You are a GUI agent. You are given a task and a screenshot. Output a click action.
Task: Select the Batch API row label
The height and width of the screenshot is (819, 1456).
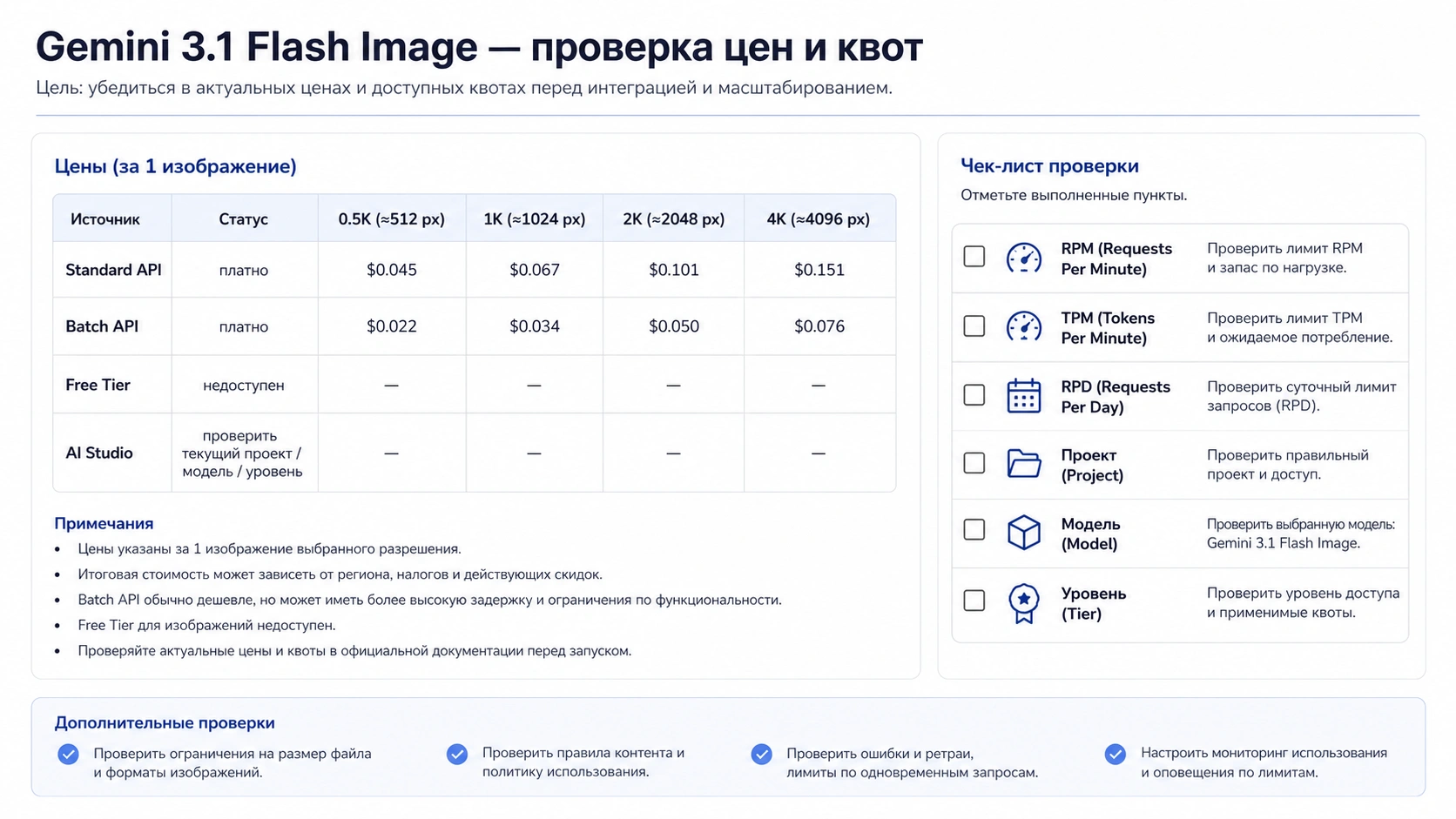tap(102, 326)
